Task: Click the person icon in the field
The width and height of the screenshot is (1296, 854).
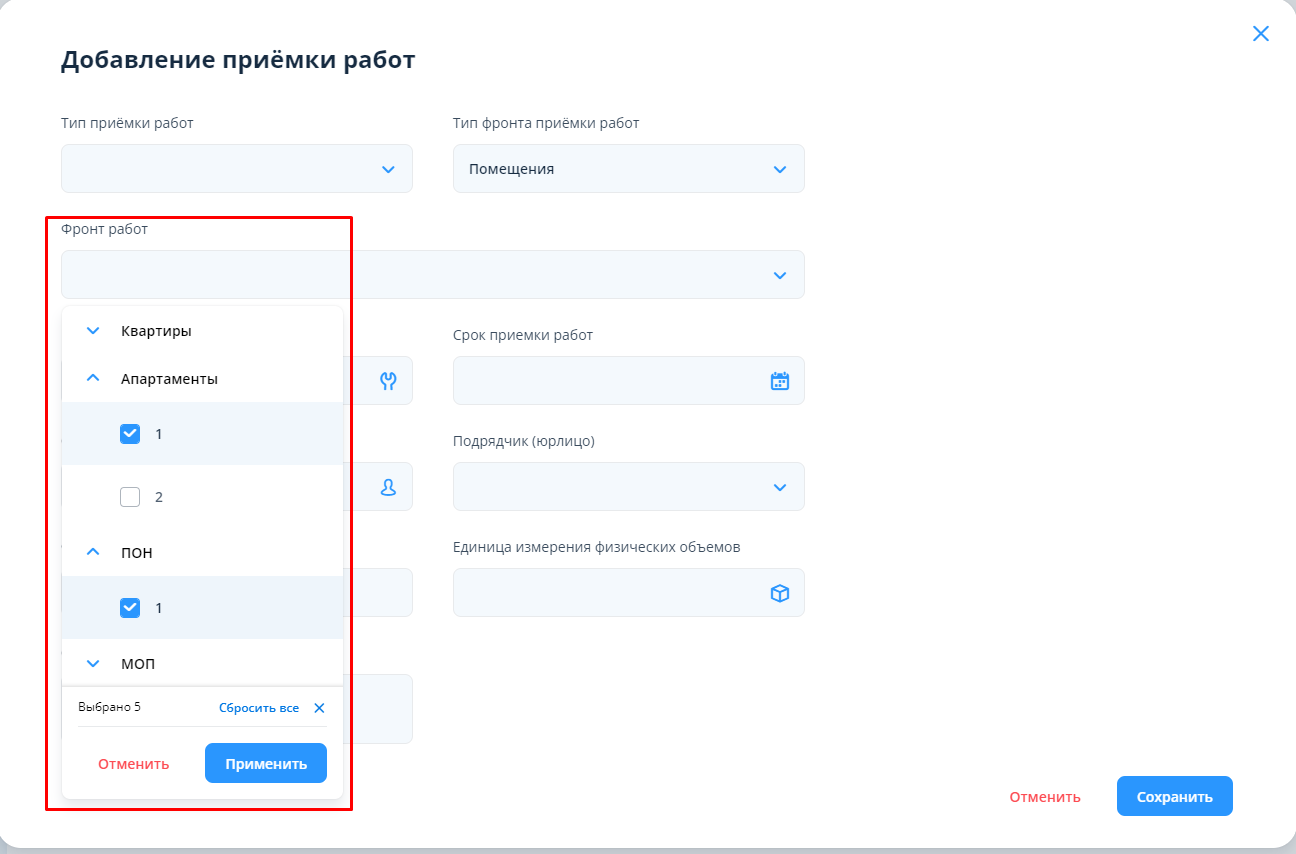Action: pos(388,487)
